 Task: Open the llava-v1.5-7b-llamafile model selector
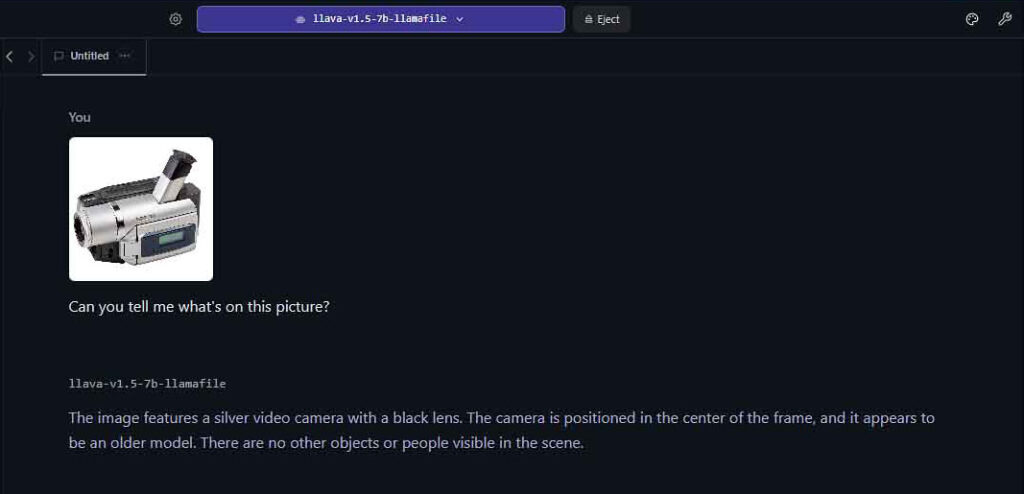click(x=381, y=19)
